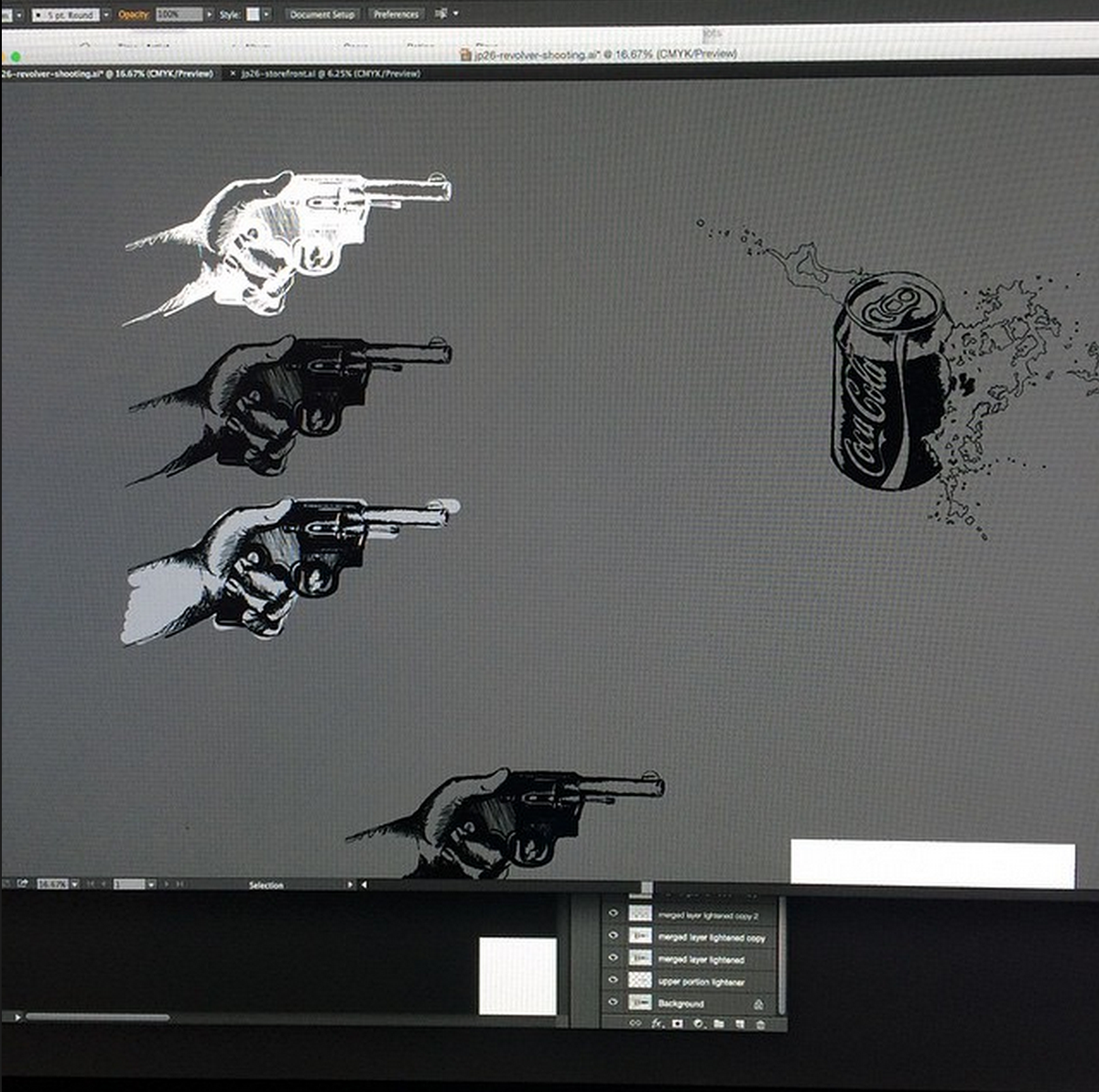Hide the "upper portion lightener" layer
The width and height of the screenshot is (1099, 1092).
[614, 981]
